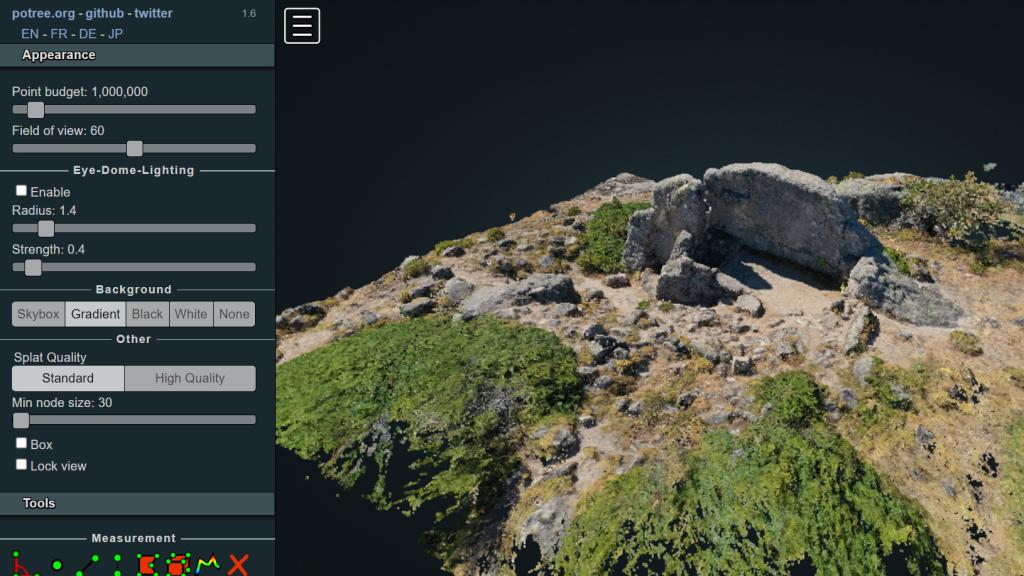This screenshot has width=1024, height=576.
Task: Select the Angle measurement tool
Action: click(x=18, y=565)
